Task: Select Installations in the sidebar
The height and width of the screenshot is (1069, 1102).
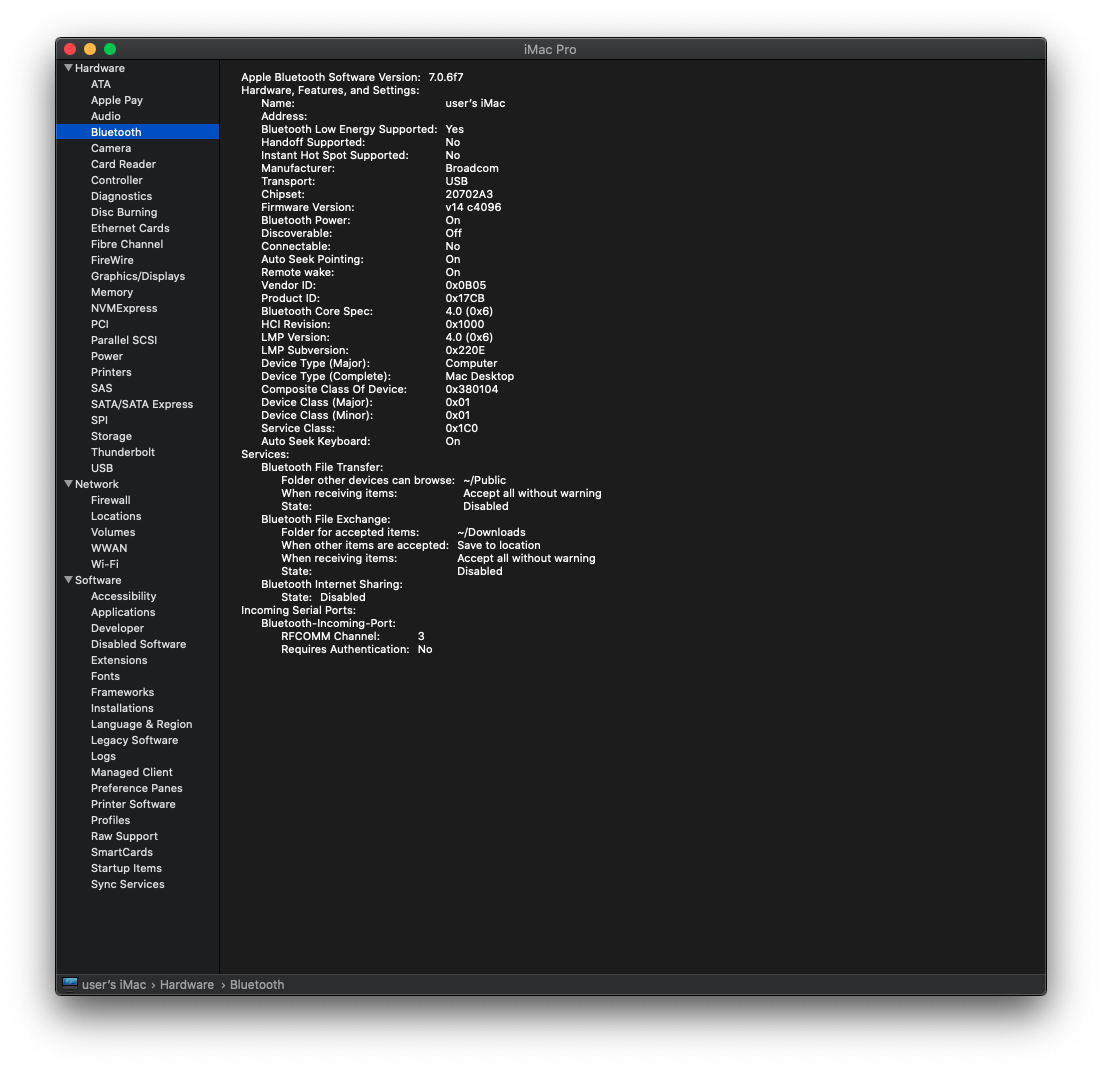Action: [x=122, y=708]
